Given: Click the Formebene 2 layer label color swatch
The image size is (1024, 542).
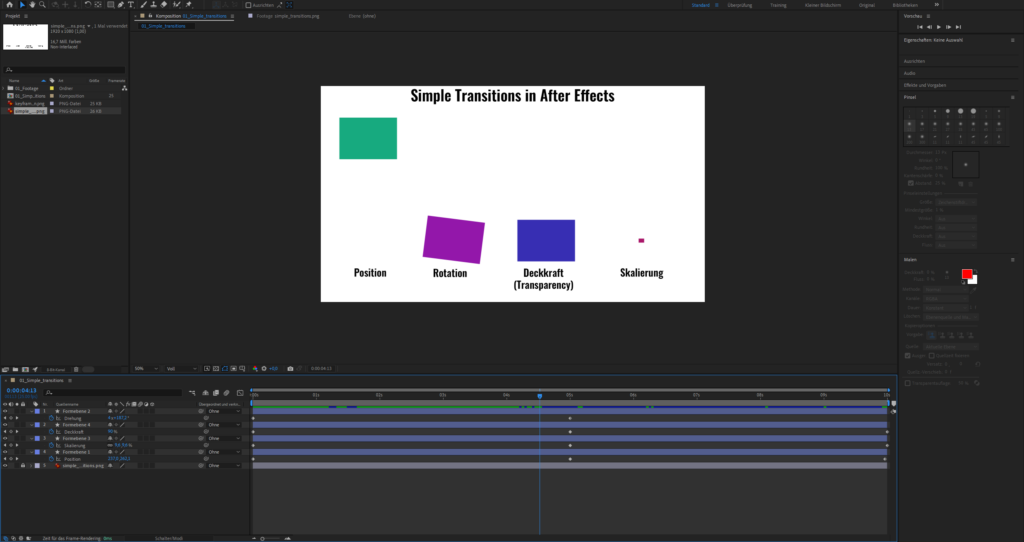Looking at the screenshot, I should (37, 411).
